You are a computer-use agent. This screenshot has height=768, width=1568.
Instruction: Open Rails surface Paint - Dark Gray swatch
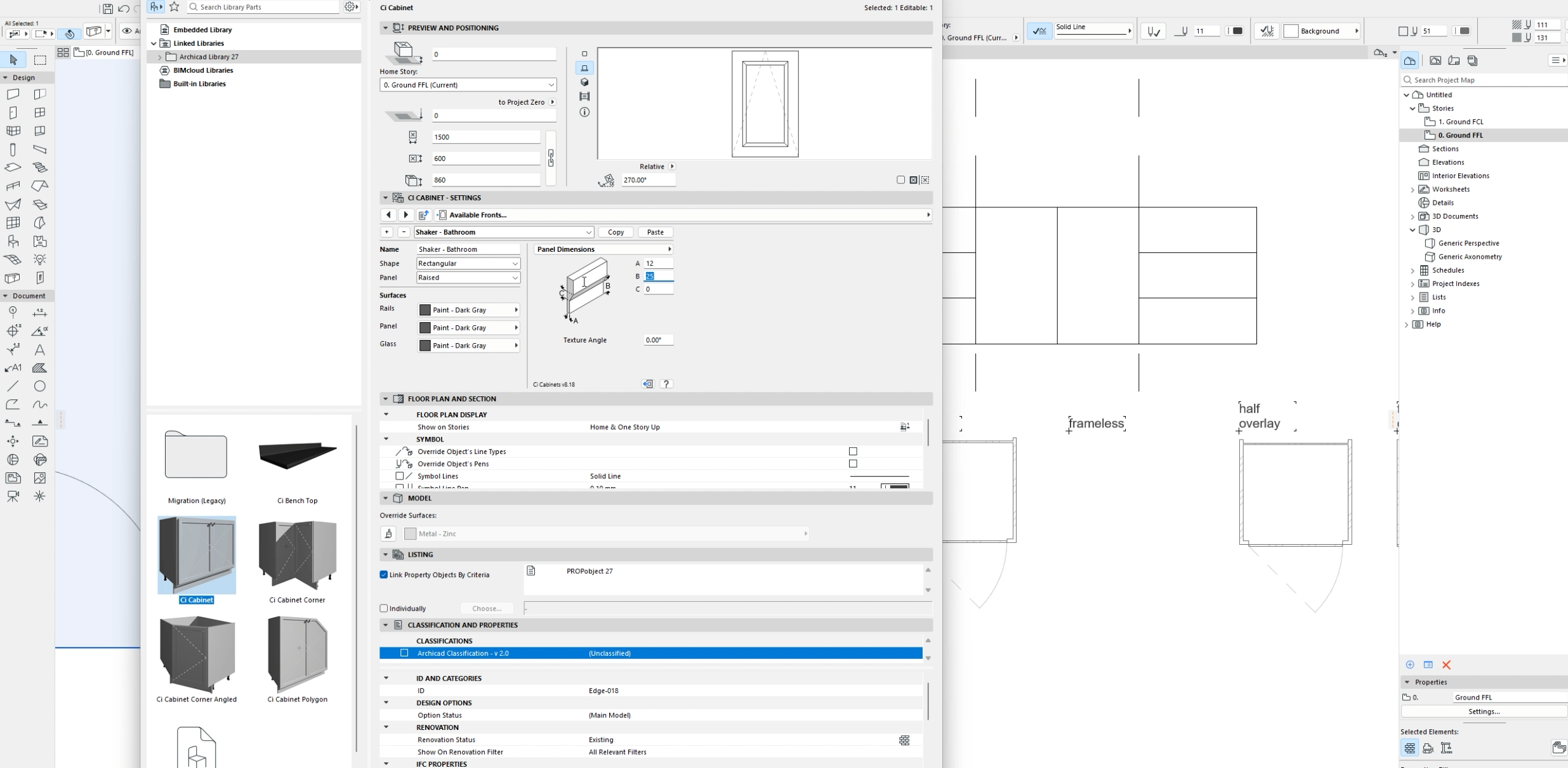(468, 310)
